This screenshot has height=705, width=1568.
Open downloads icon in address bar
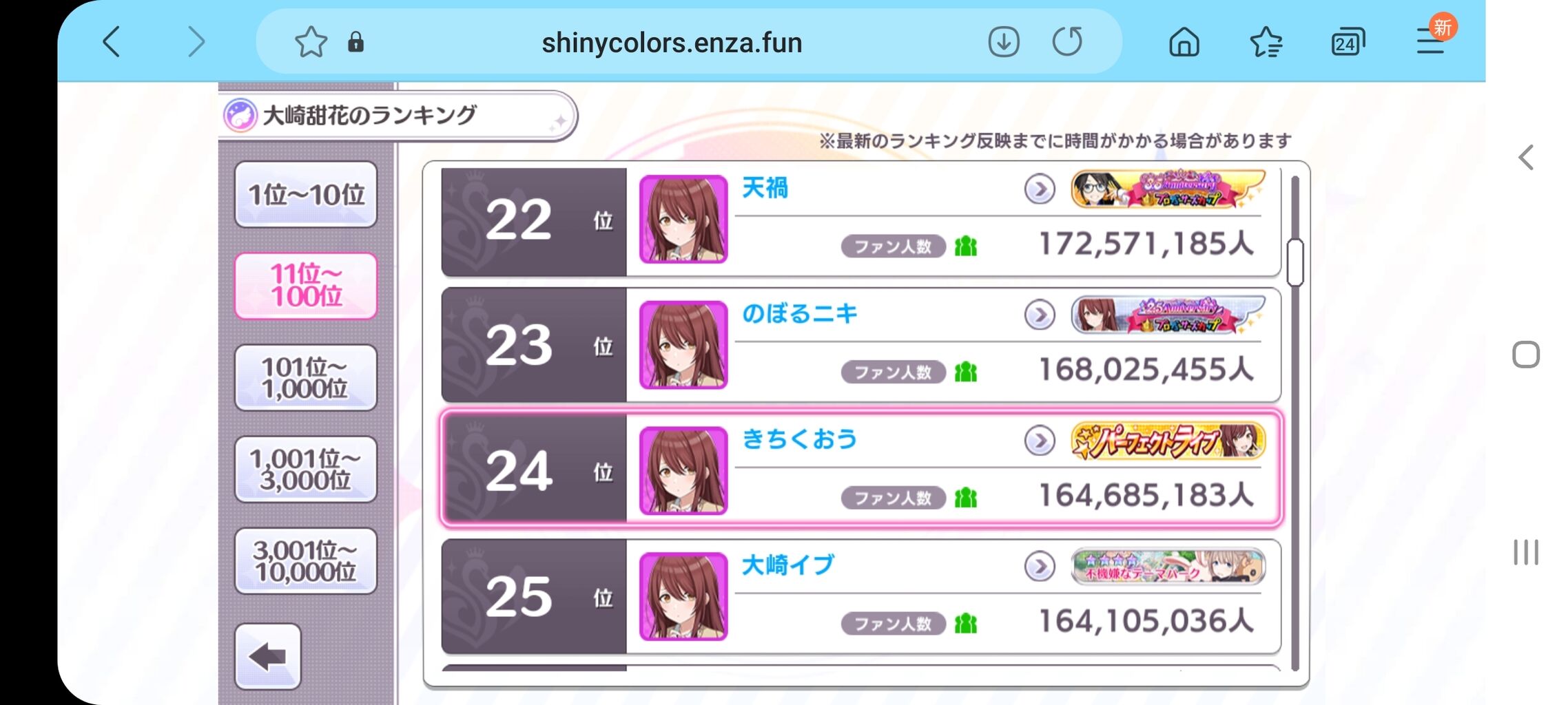pos(1004,42)
